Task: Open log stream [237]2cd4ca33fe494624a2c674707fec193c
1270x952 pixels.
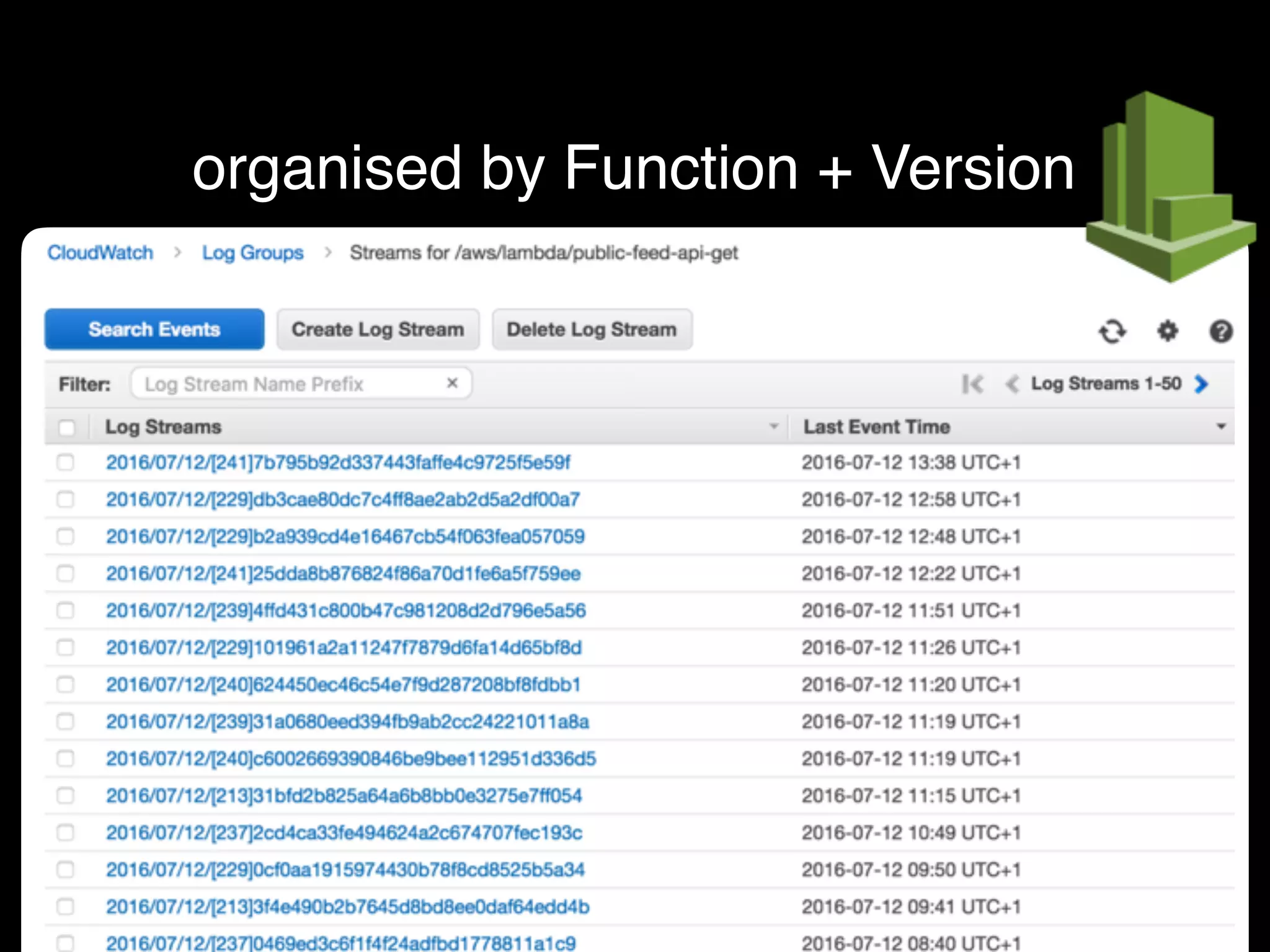Action: pos(344,832)
